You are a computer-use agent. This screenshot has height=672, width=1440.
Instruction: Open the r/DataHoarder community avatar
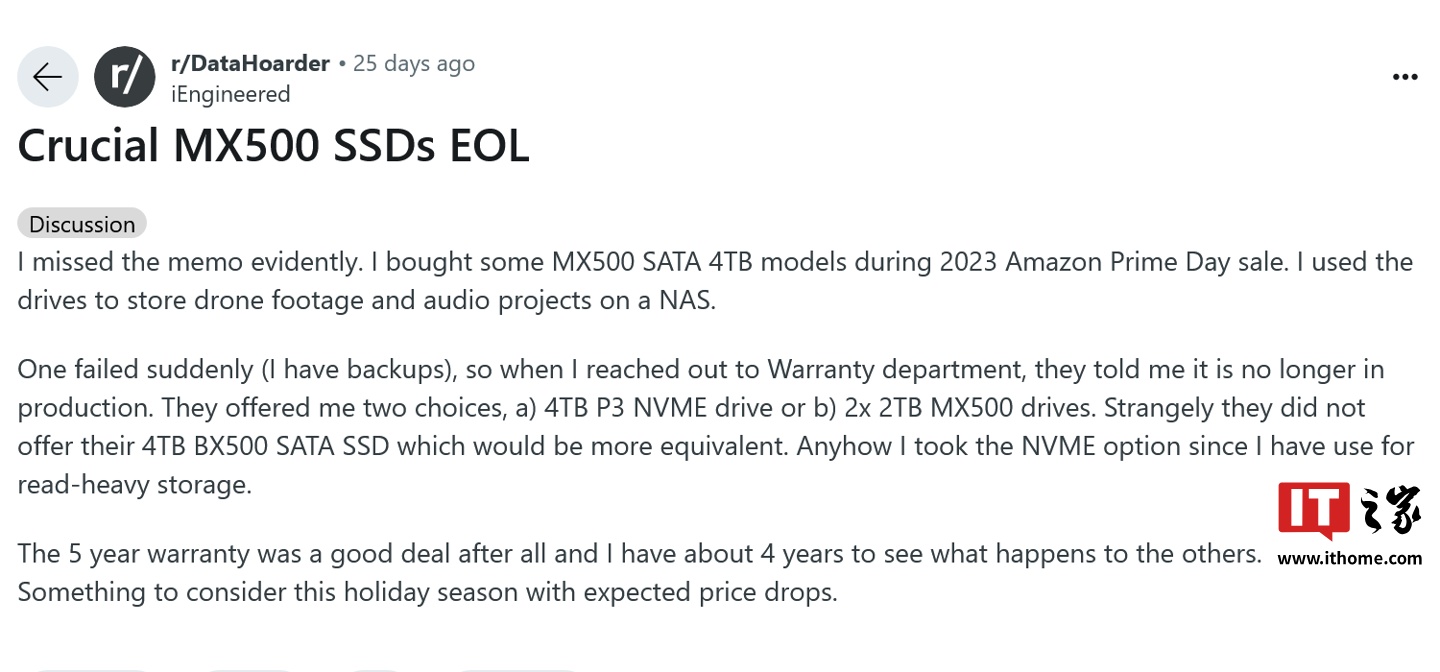coord(124,77)
